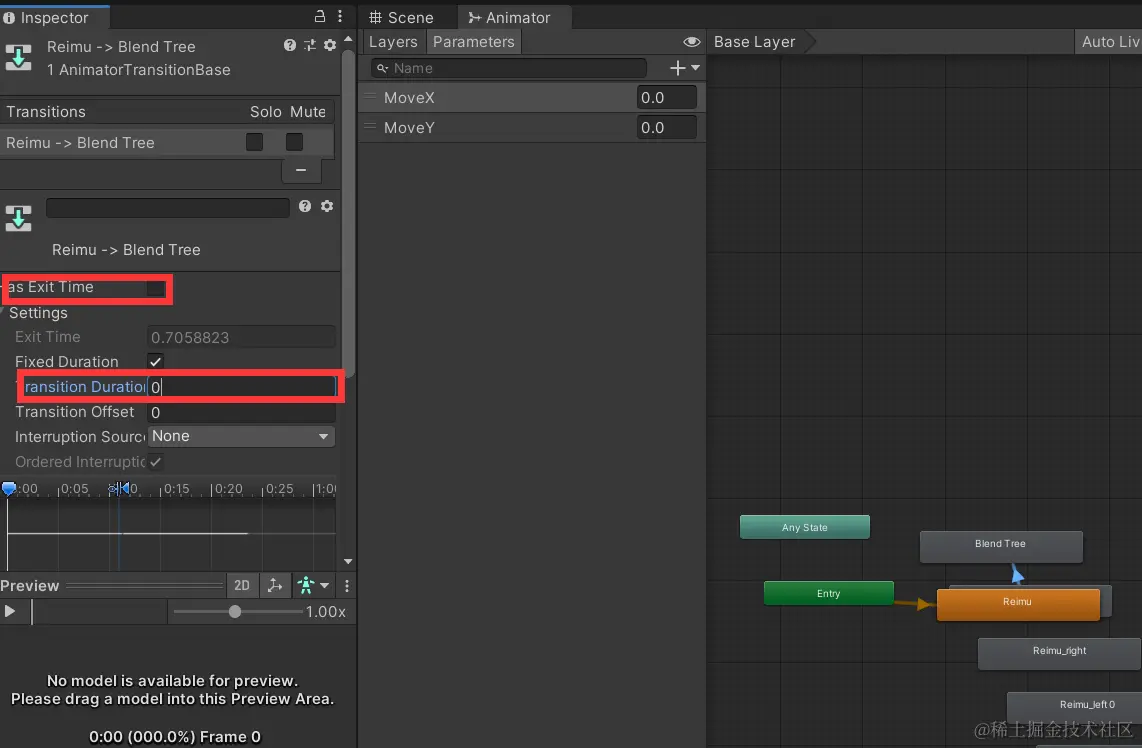Viewport: 1142px width, 748px height.
Task: Toggle parameter visibility eye icon in Animator
Action: (691, 42)
